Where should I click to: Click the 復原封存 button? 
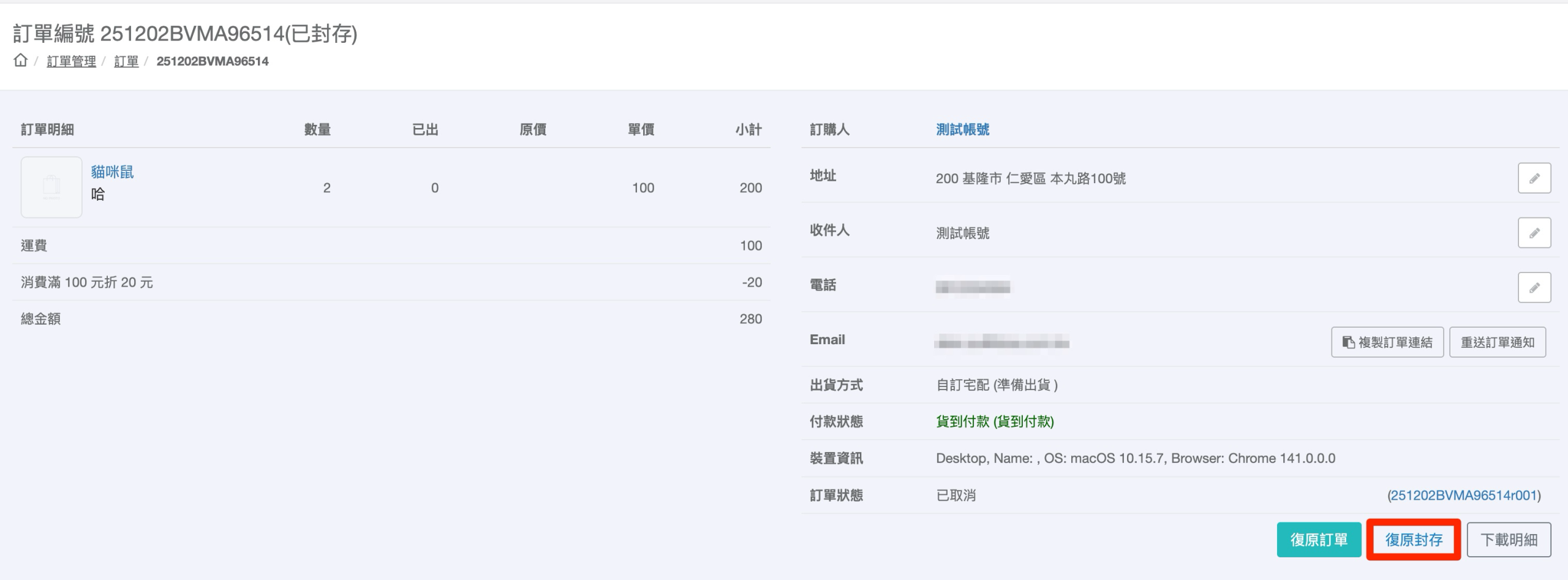pyautogui.click(x=1414, y=540)
